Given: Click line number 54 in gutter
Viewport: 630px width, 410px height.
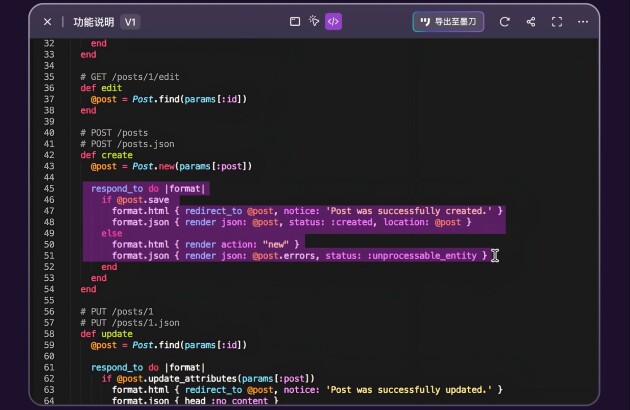Looking at the screenshot, I should tap(49, 289).
